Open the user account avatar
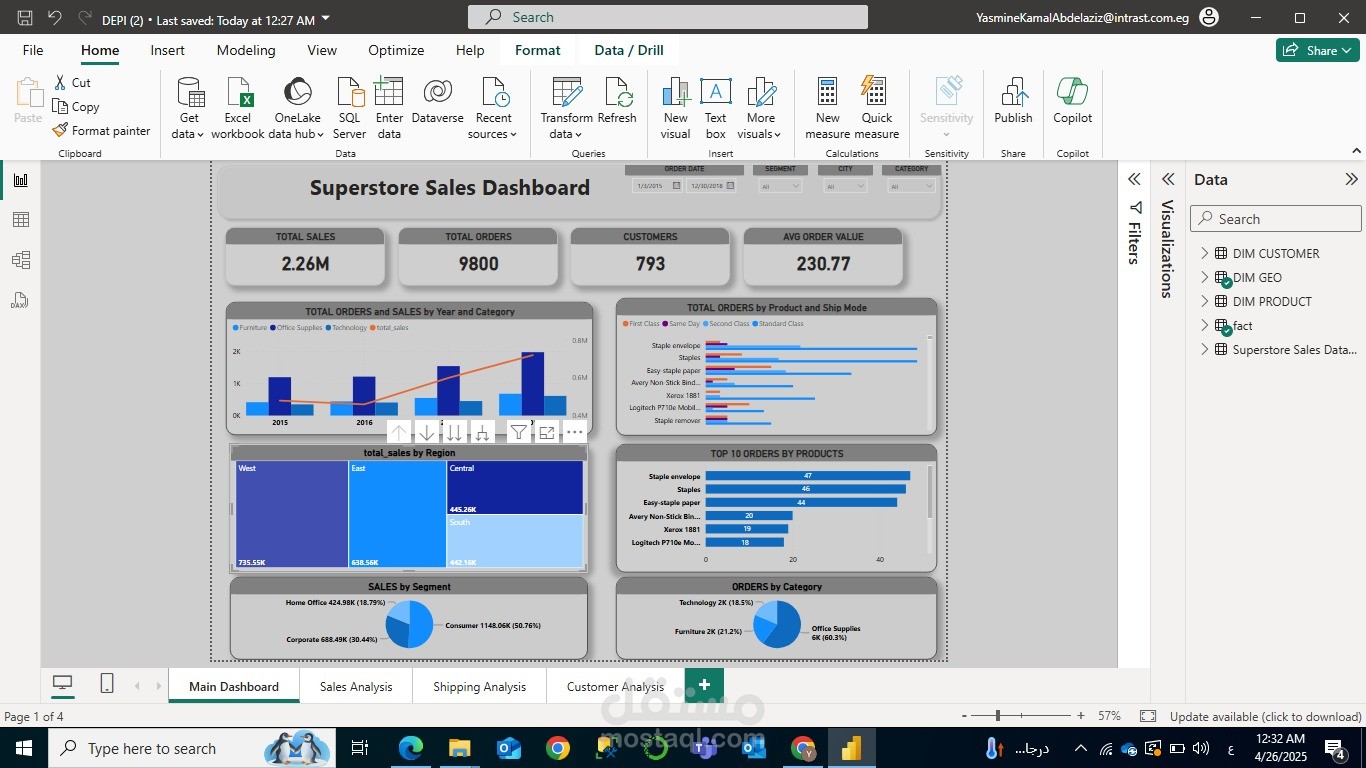 [x=1208, y=18]
